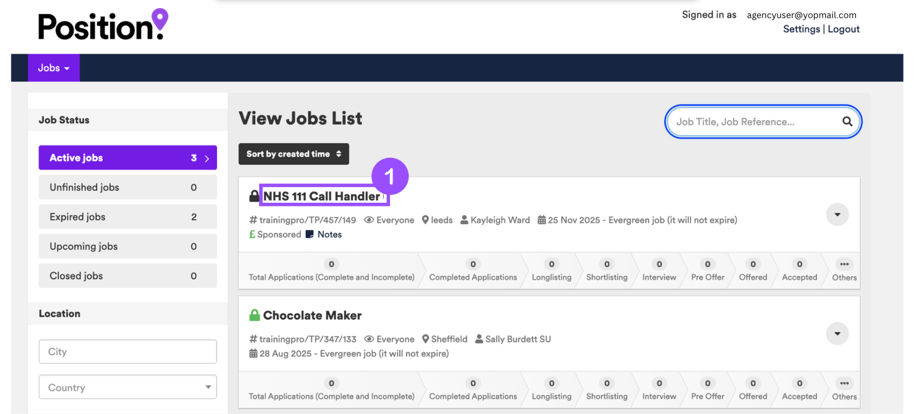Click the City input field
Viewport: 915px width, 414px height.
(127, 352)
